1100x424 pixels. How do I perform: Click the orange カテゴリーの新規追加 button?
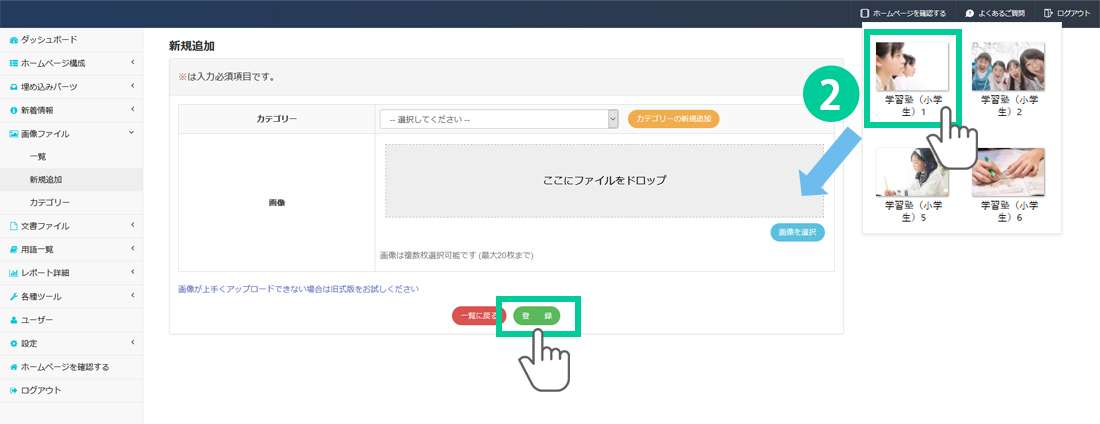pos(673,119)
